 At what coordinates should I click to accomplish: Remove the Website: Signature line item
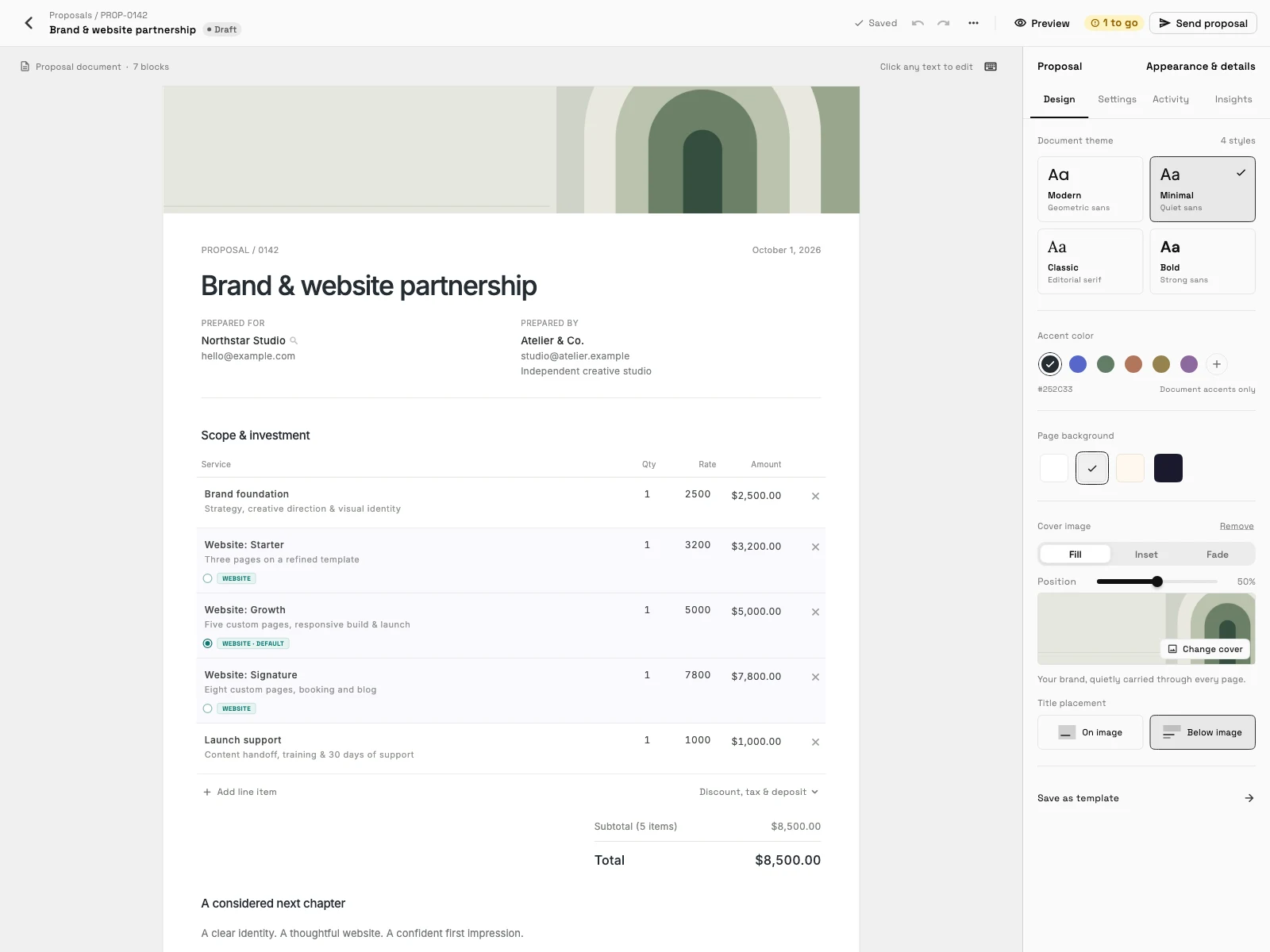click(815, 677)
